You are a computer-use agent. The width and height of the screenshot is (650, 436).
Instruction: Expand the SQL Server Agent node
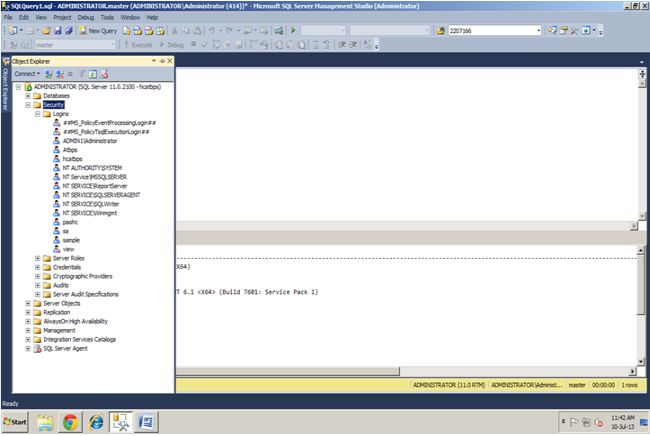28,349
